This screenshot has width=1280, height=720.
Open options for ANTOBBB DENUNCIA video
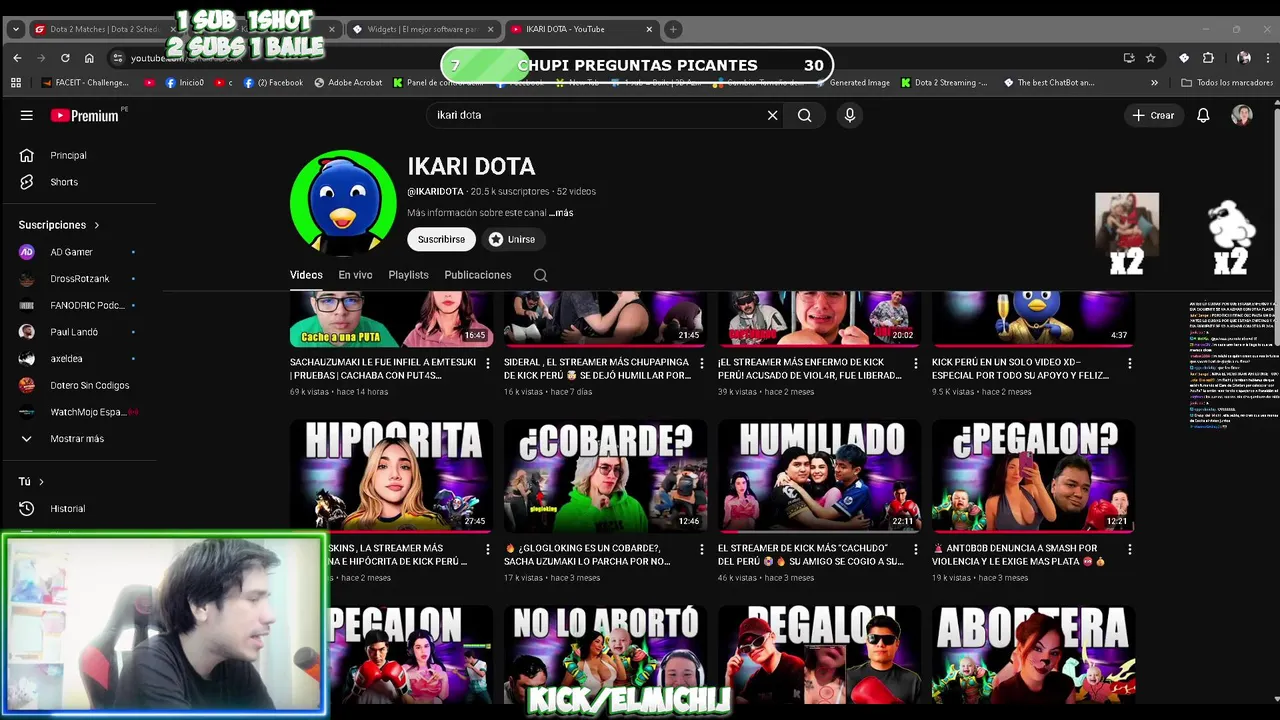coord(1130,550)
